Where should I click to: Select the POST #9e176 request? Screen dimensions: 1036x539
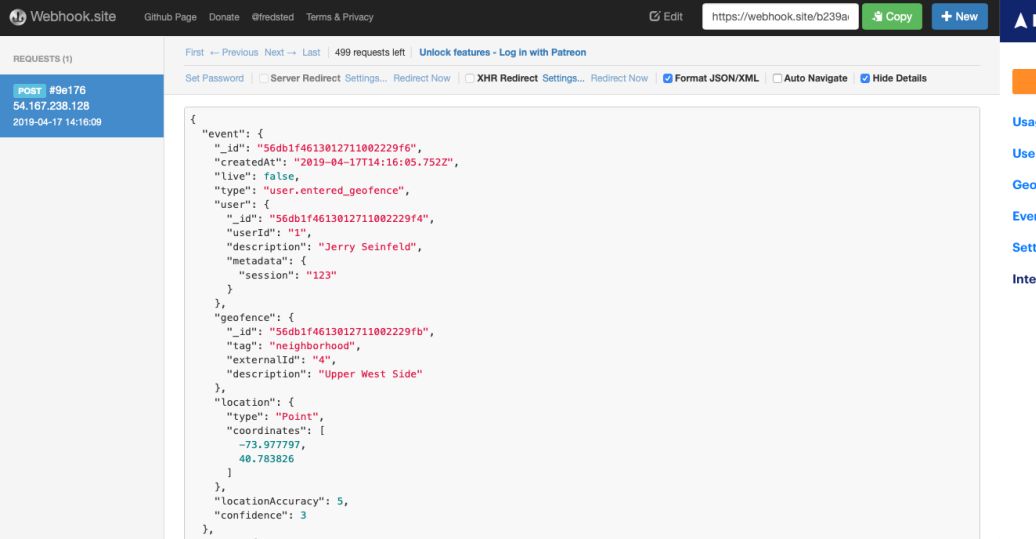(x=81, y=106)
